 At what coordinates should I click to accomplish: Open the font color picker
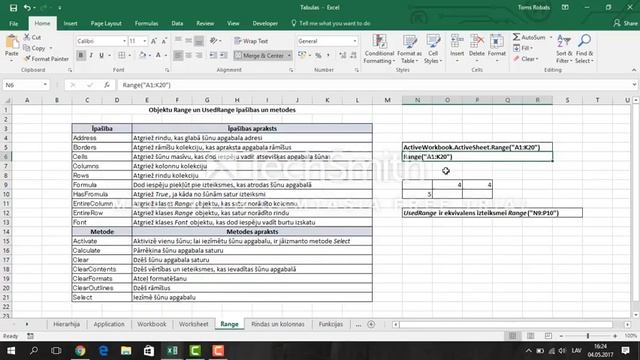click(x=158, y=55)
